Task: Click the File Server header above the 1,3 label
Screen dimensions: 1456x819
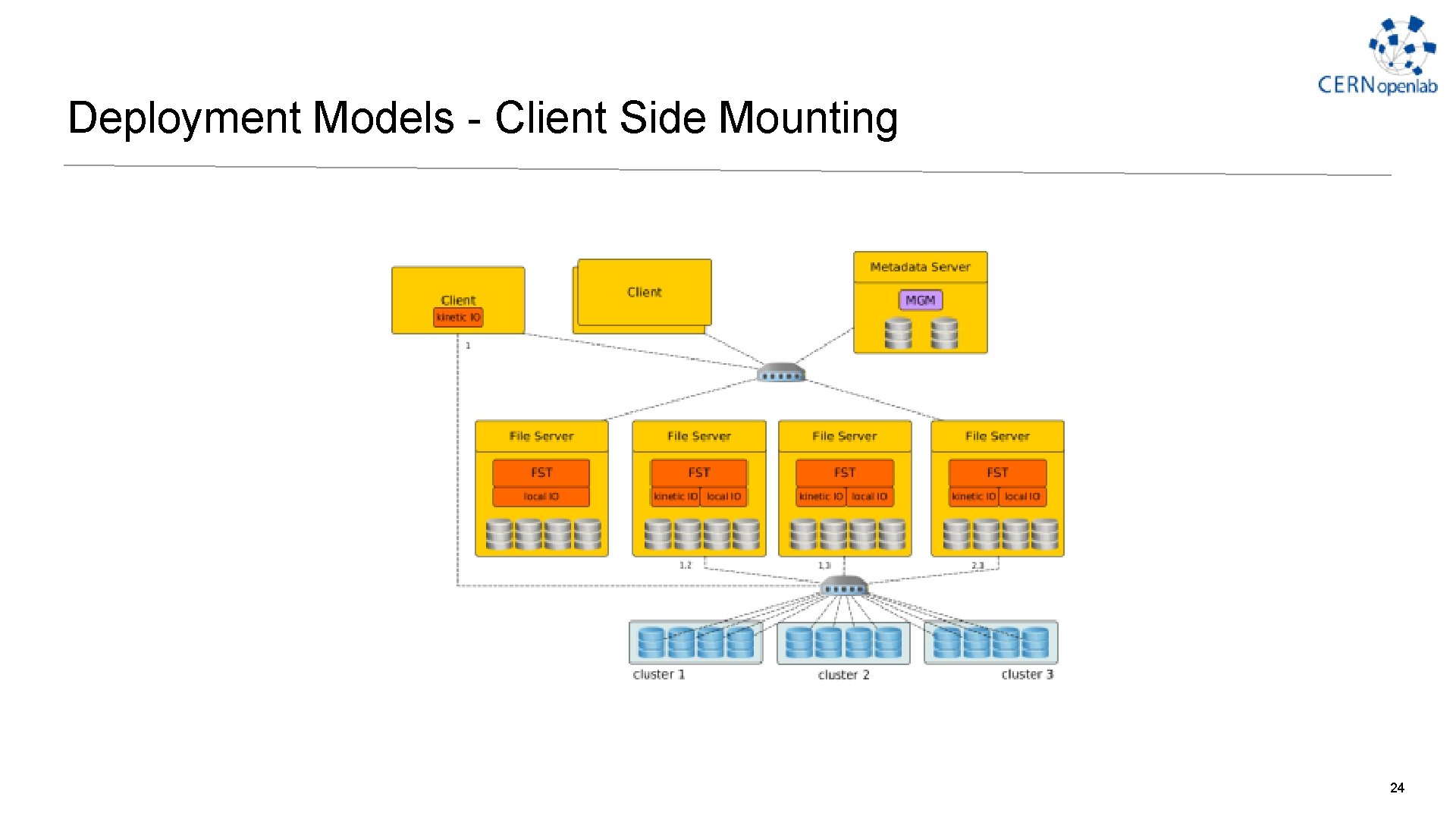Action: [x=844, y=436]
